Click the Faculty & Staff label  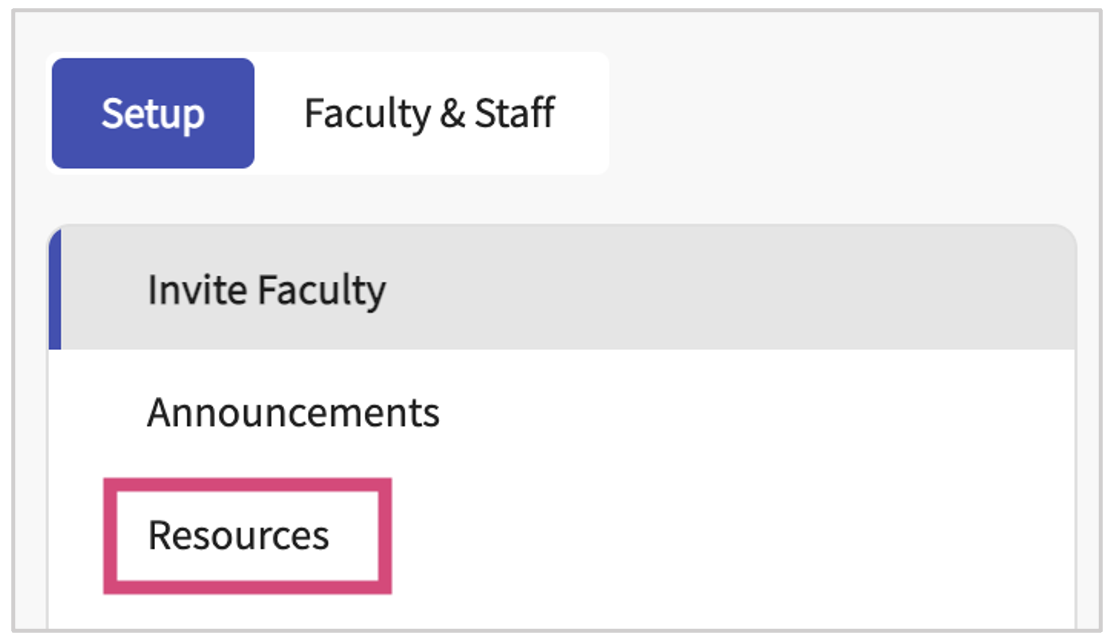[429, 113]
